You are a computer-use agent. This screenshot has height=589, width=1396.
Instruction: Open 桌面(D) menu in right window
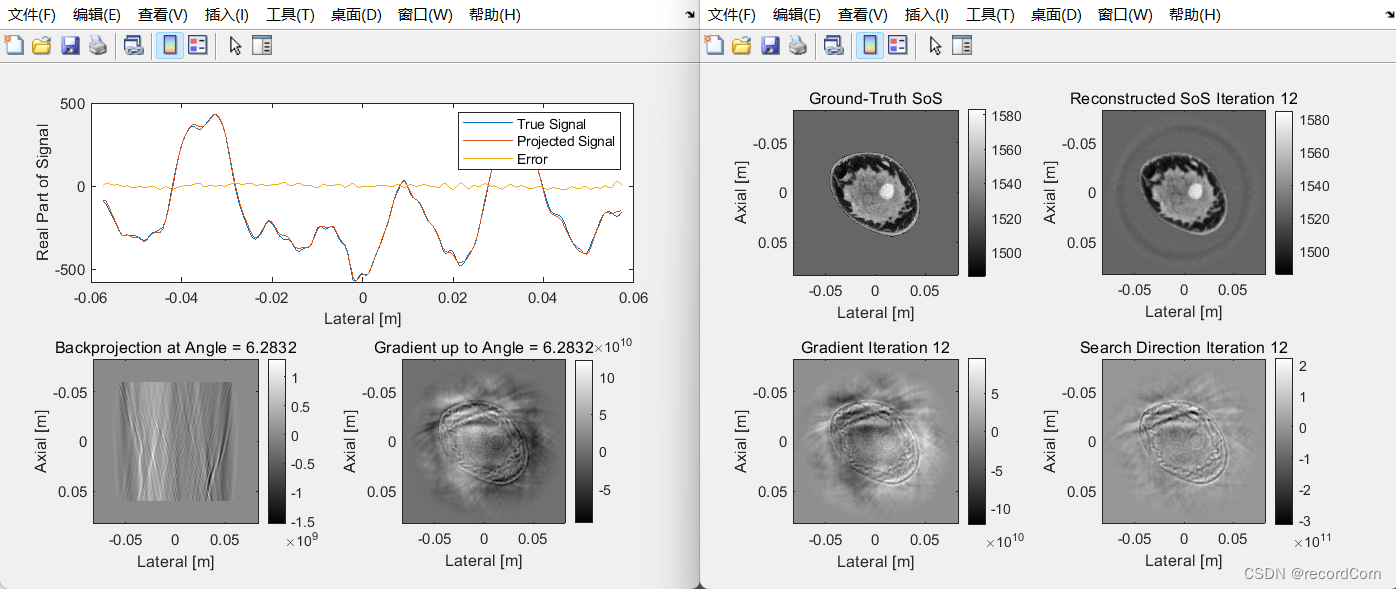click(1056, 15)
